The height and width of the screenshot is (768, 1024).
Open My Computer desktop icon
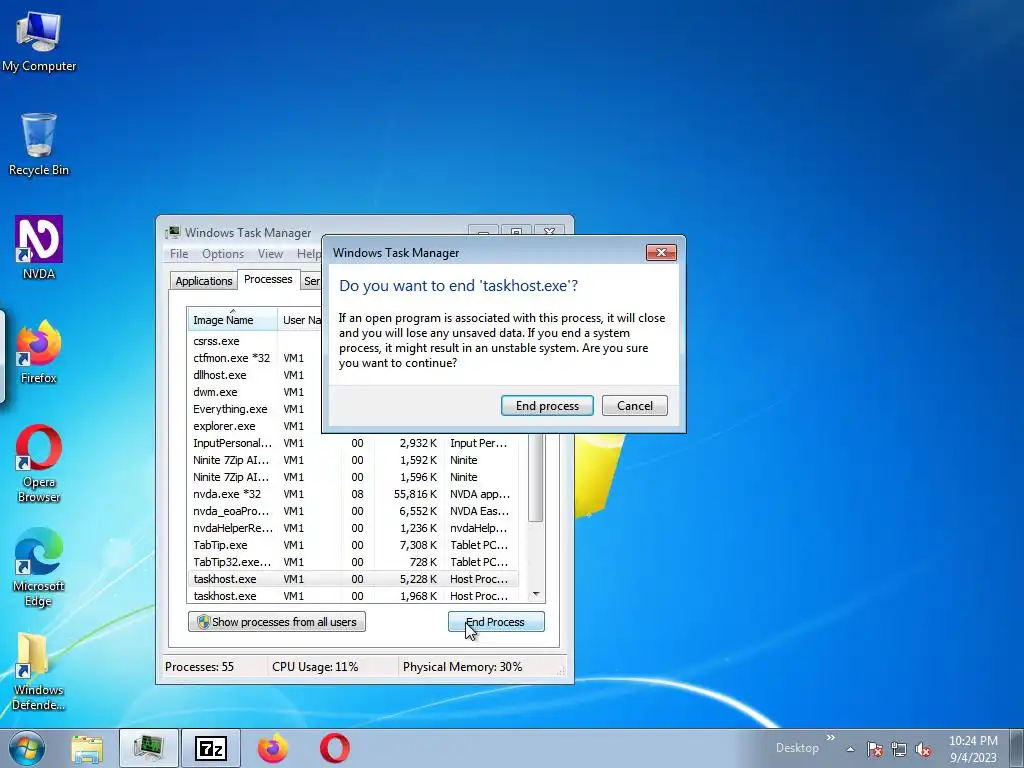[39, 41]
